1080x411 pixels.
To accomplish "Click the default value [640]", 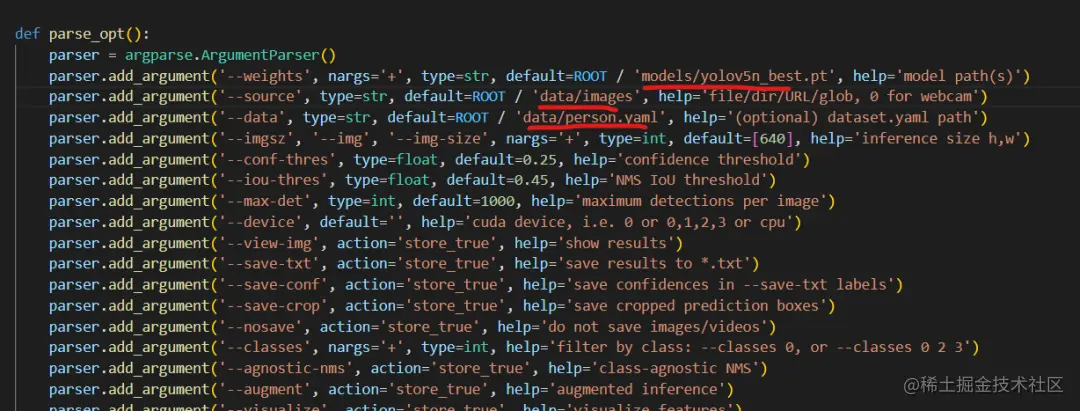I will click(x=774, y=138).
